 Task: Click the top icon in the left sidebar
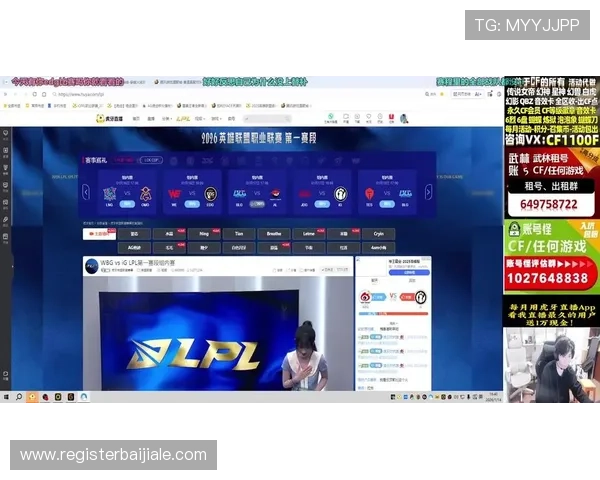pyautogui.click(x=6, y=134)
